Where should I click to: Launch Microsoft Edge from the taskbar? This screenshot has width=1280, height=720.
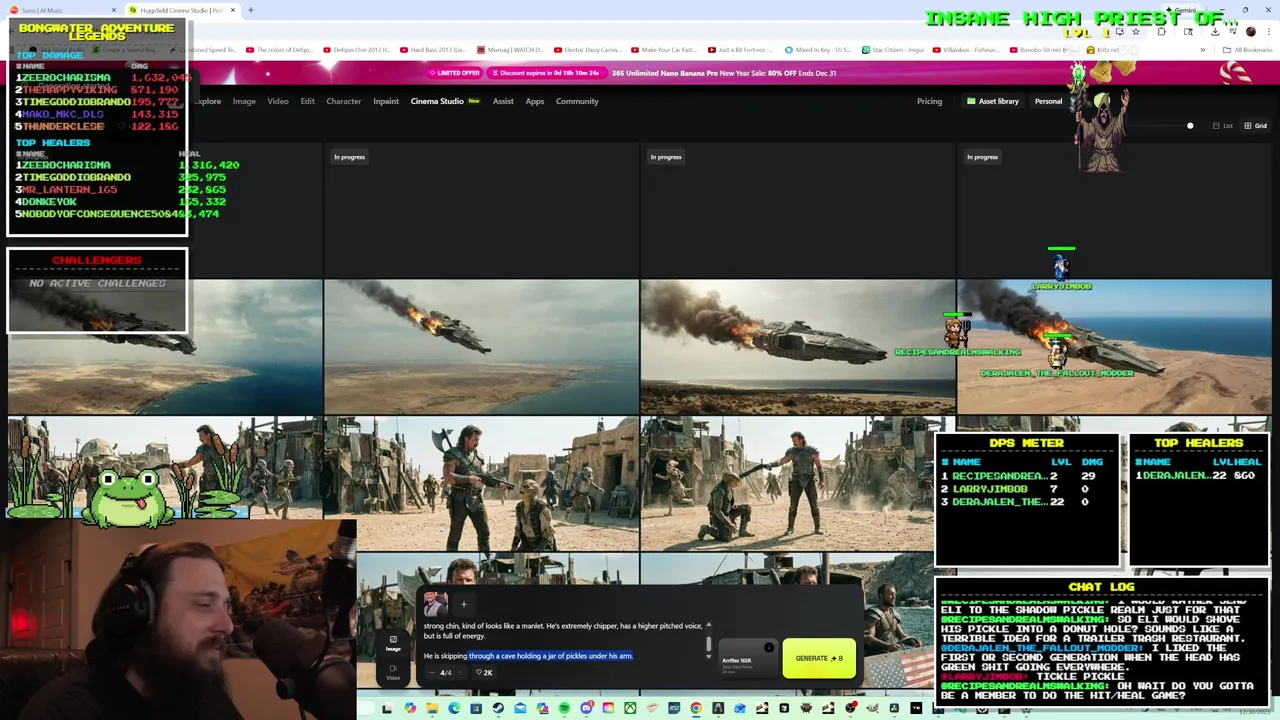coord(454,708)
